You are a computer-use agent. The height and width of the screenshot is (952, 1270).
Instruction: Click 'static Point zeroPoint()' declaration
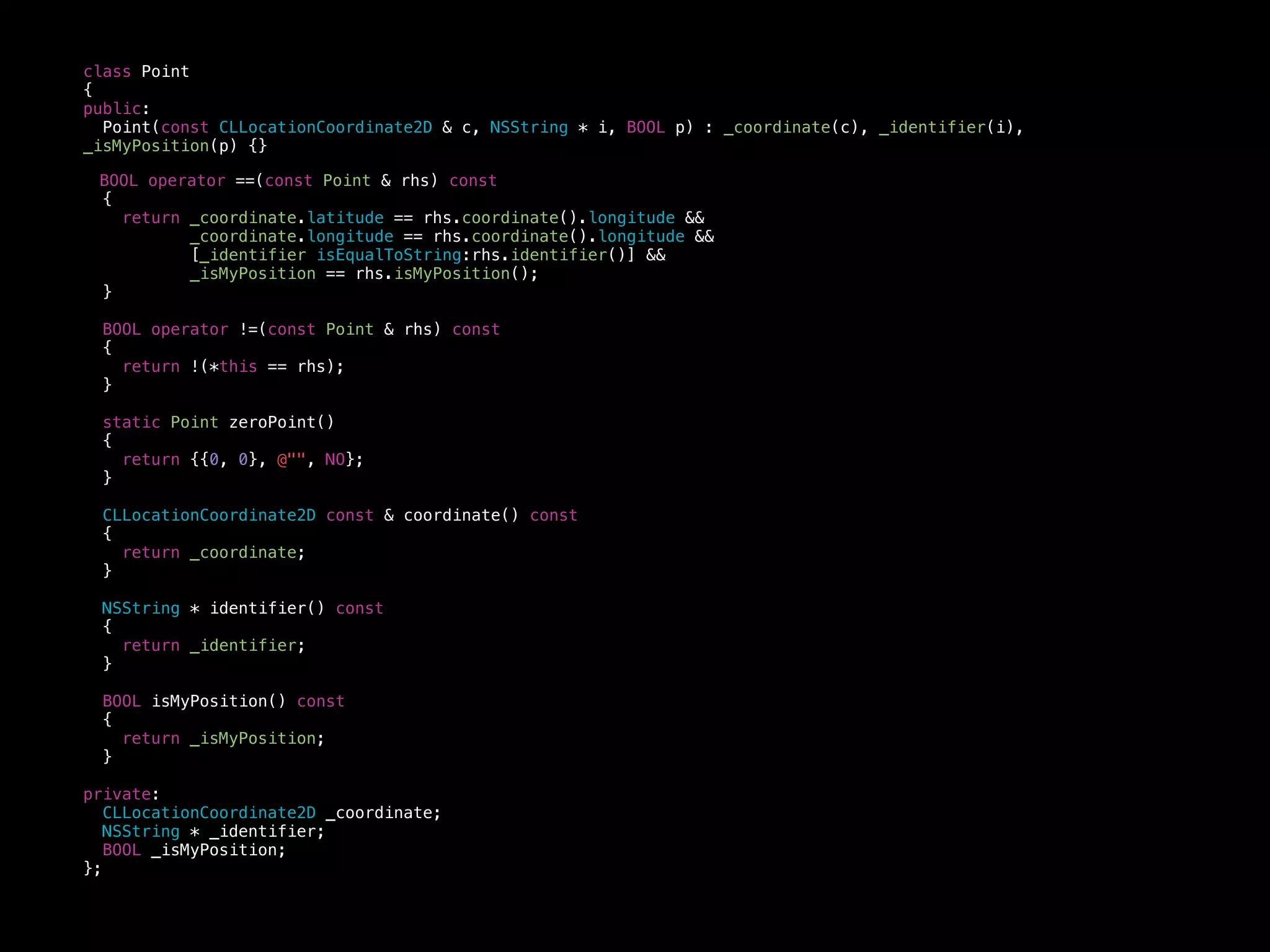(x=219, y=423)
